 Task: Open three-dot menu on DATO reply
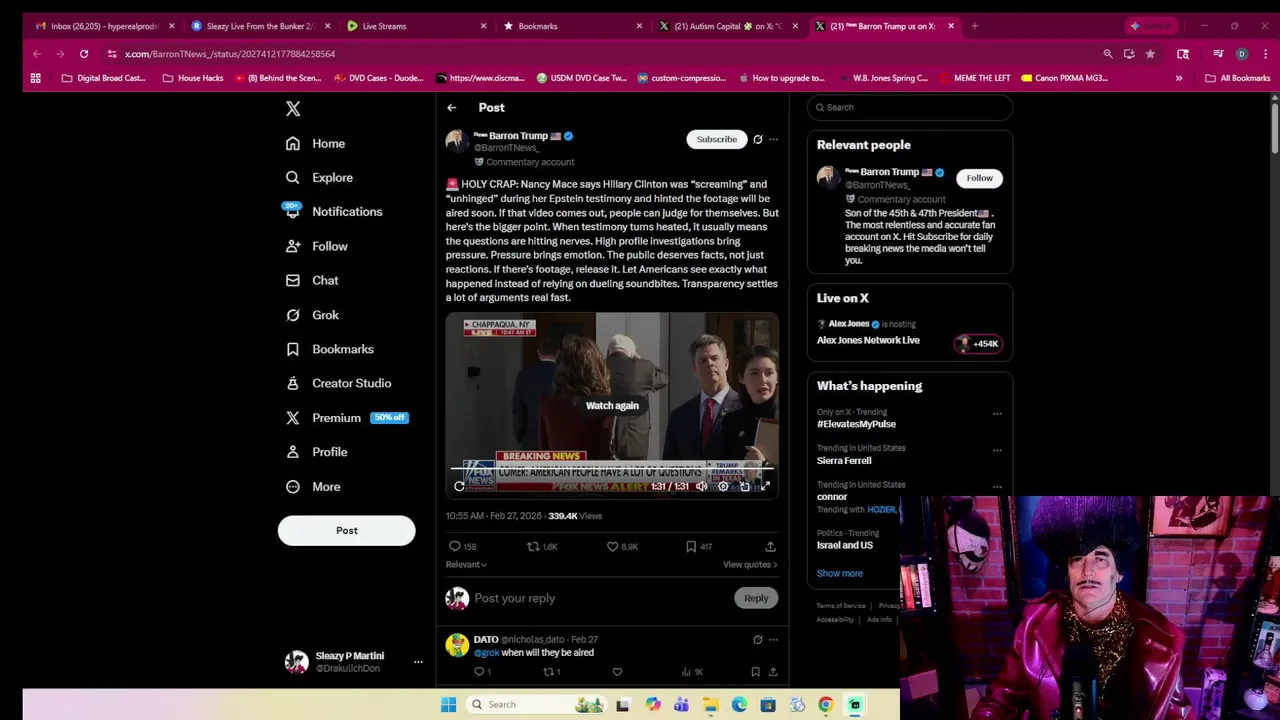pos(773,640)
